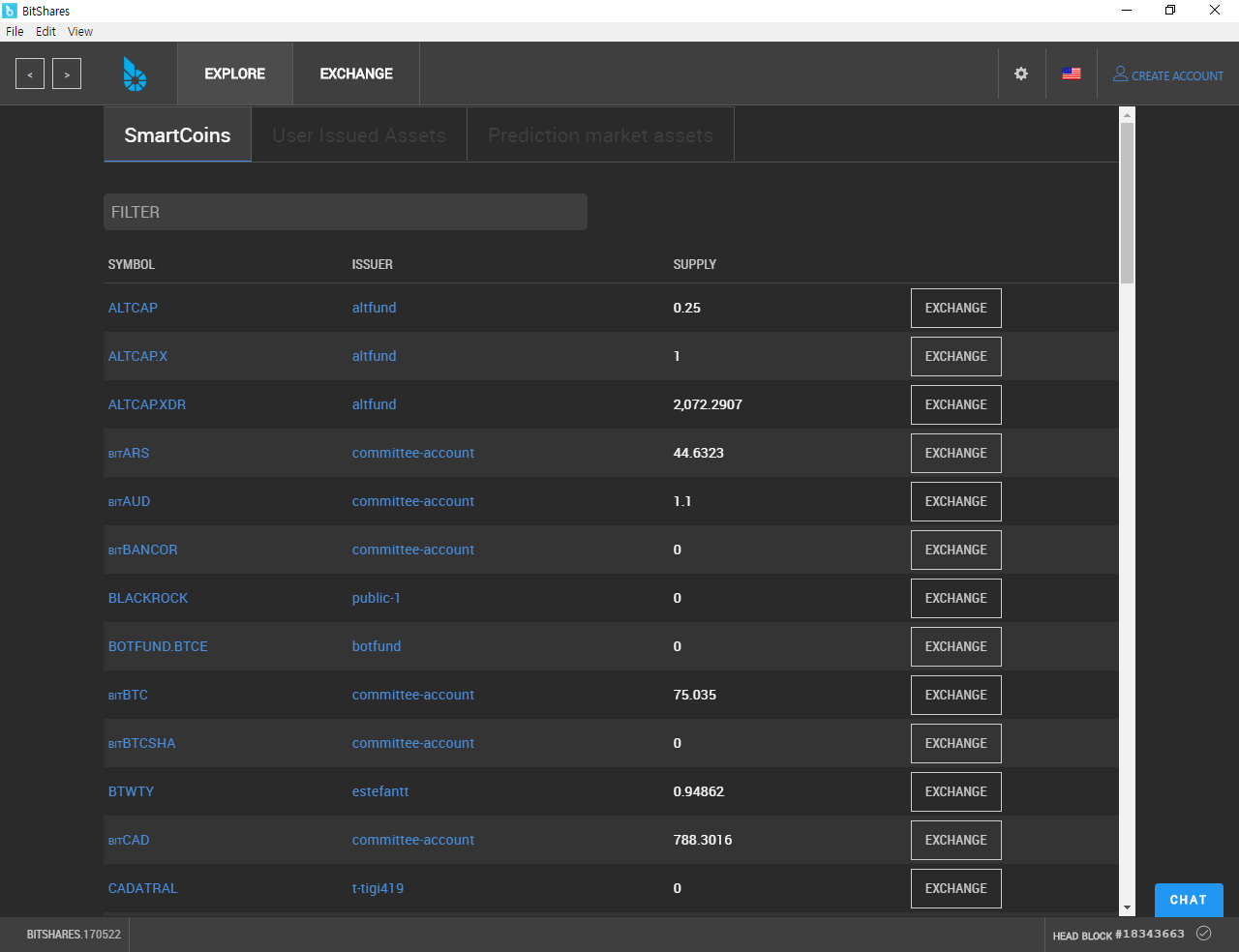The width and height of the screenshot is (1239, 952).
Task: Open the bitBTCSHA asset link
Action: tap(141, 743)
